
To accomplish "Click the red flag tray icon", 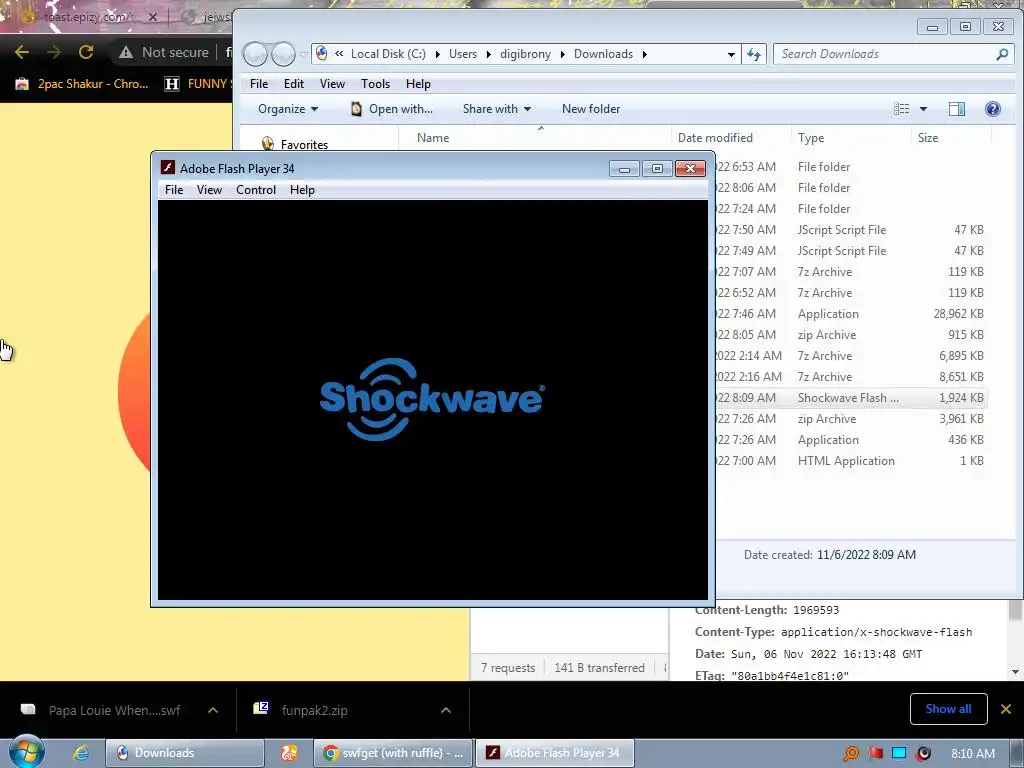I will [x=875, y=754].
